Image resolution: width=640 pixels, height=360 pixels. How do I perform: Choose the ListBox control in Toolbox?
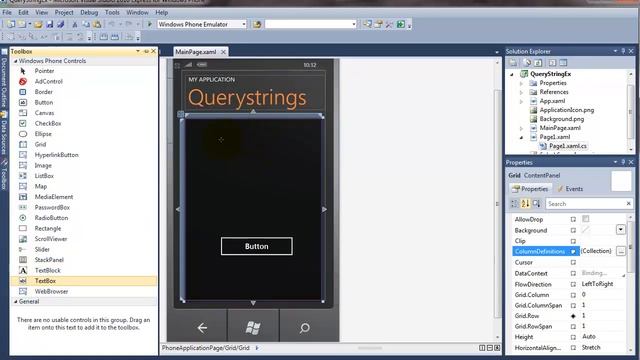coord(83,176)
